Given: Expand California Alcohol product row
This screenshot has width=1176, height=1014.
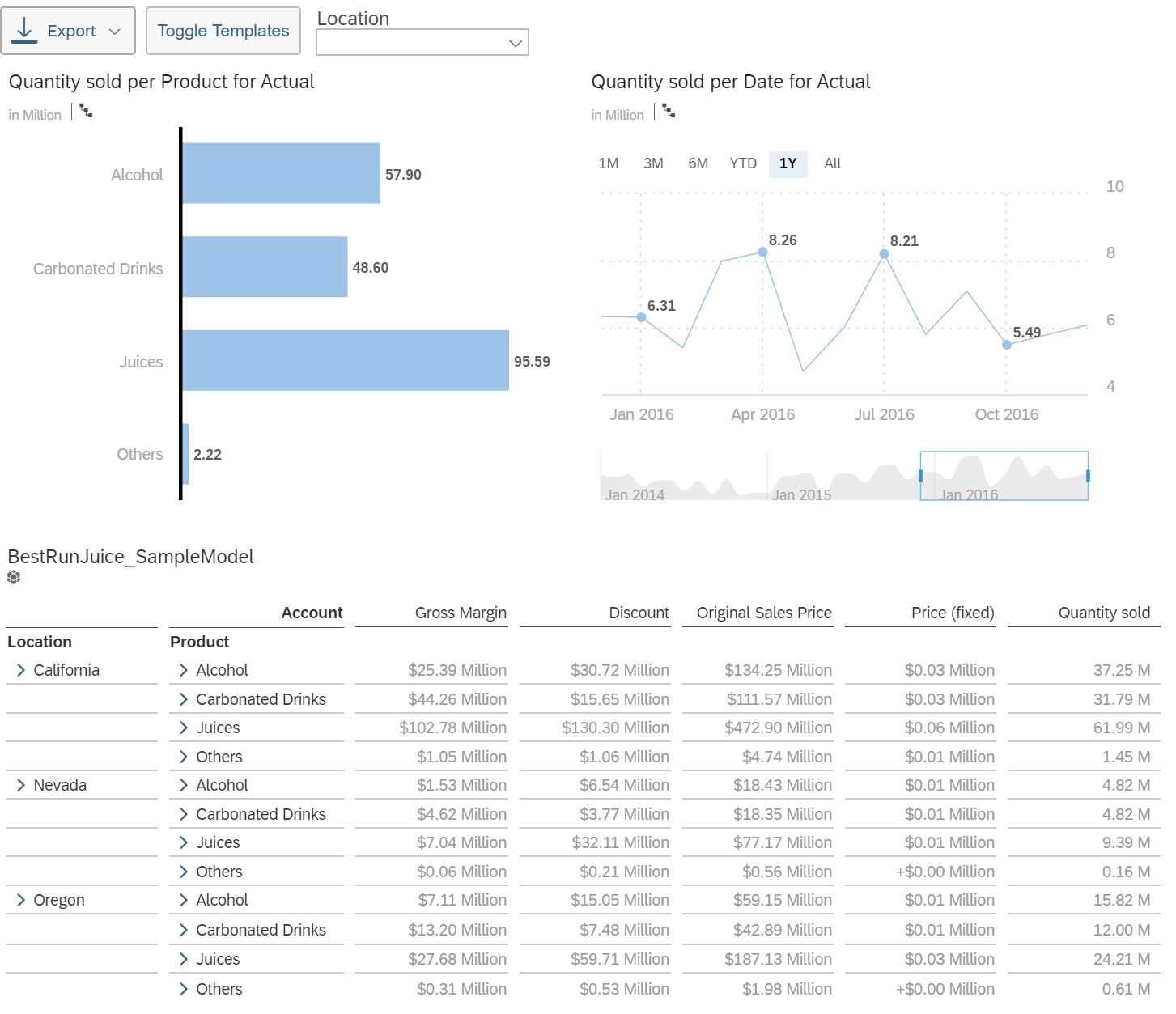Looking at the screenshot, I should point(184,670).
